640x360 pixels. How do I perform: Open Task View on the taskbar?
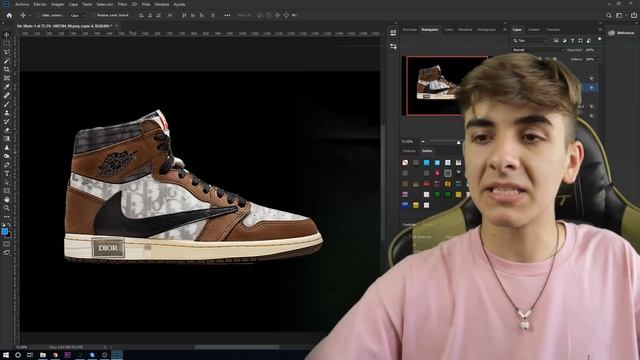(x=30, y=355)
